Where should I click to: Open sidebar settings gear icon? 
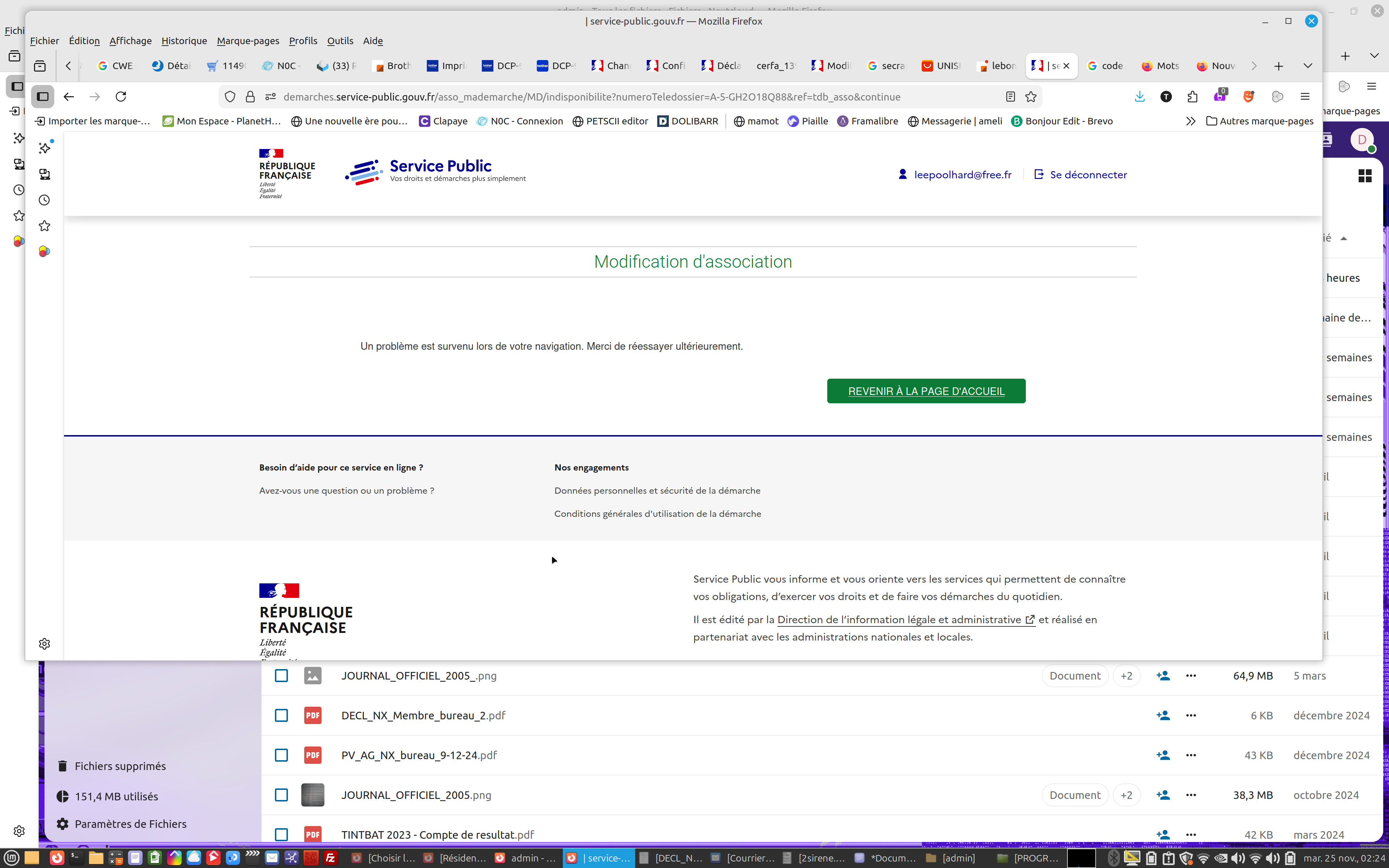(x=44, y=643)
